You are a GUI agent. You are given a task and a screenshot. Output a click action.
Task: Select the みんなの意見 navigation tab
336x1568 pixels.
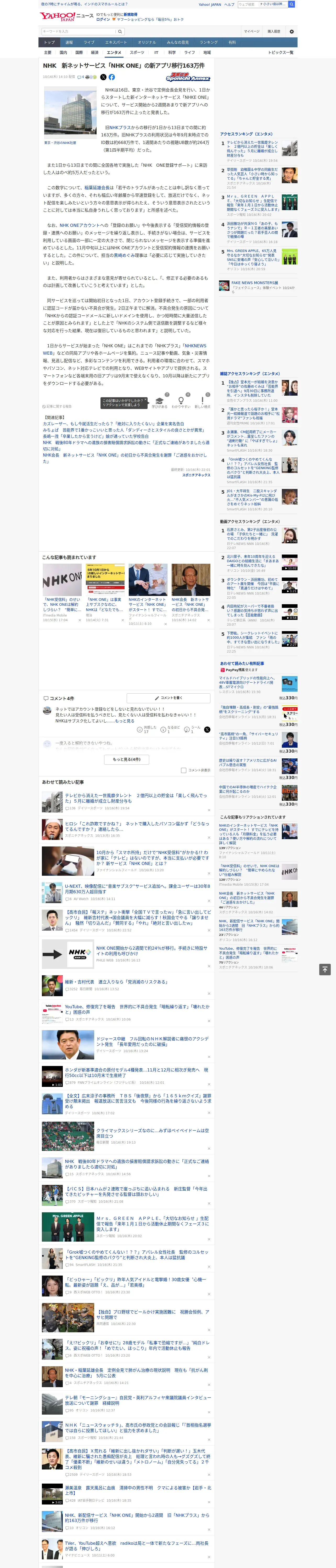pos(177,43)
